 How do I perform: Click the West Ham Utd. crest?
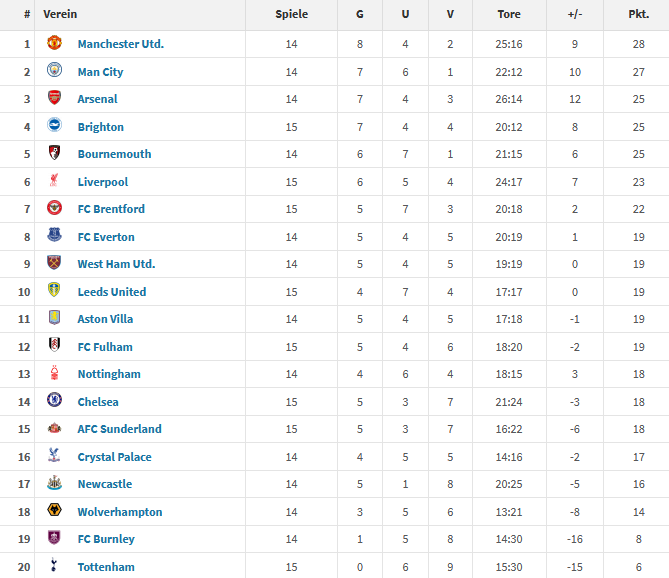coord(55,264)
